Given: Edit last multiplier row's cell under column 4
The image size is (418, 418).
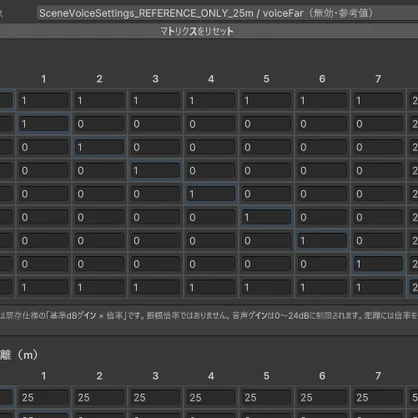Looking at the screenshot, I should [x=211, y=287].
